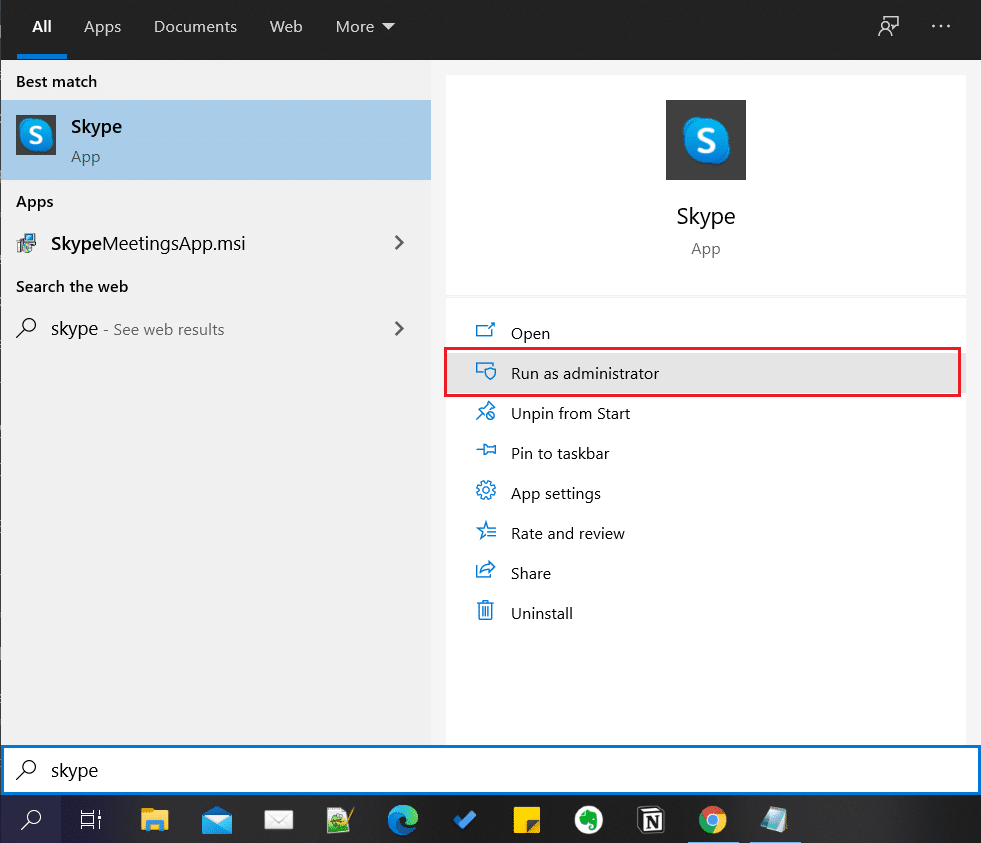Click Uninstall for Skype

coord(541,613)
